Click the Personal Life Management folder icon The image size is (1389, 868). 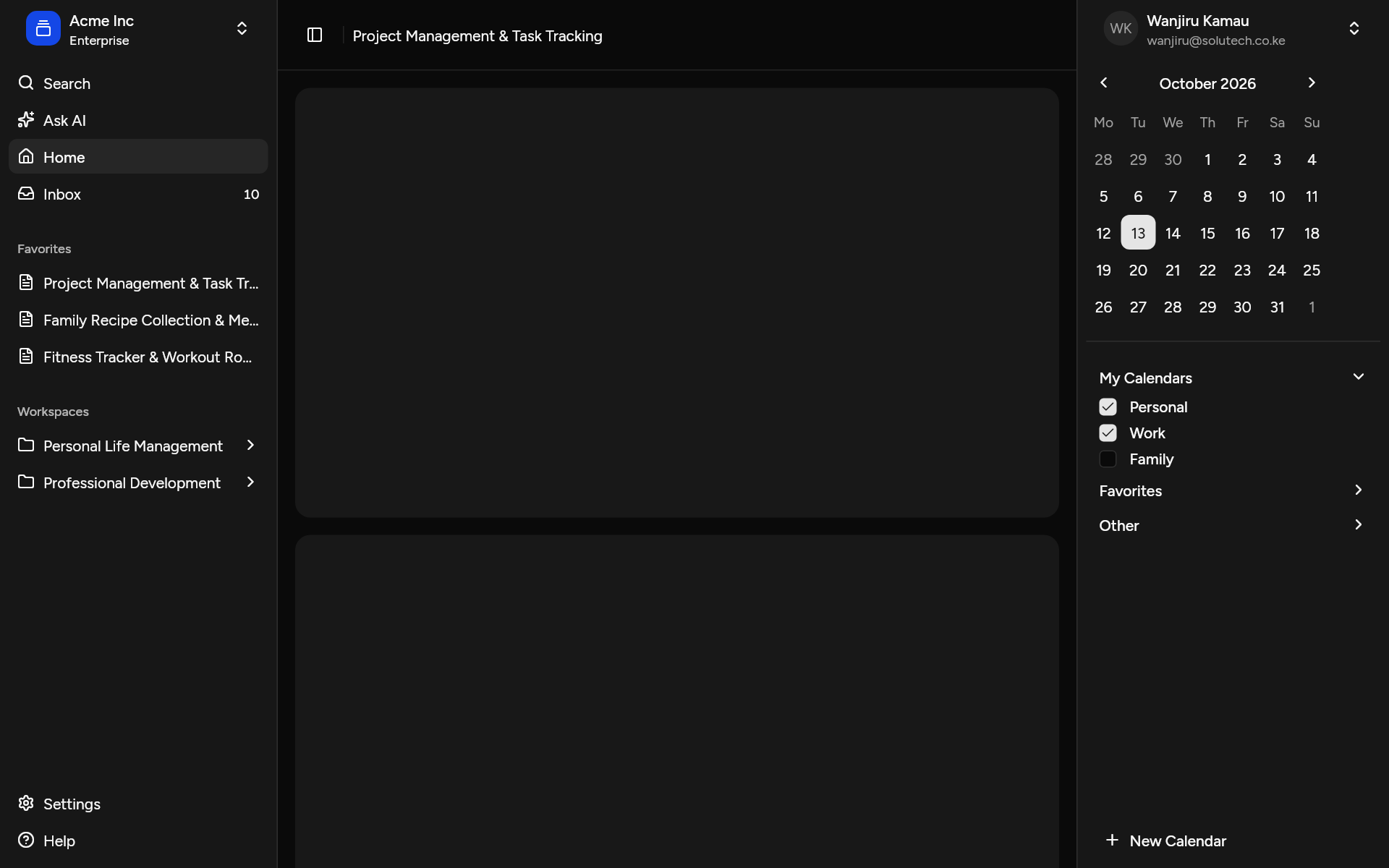pyautogui.click(x=26, y=445)
